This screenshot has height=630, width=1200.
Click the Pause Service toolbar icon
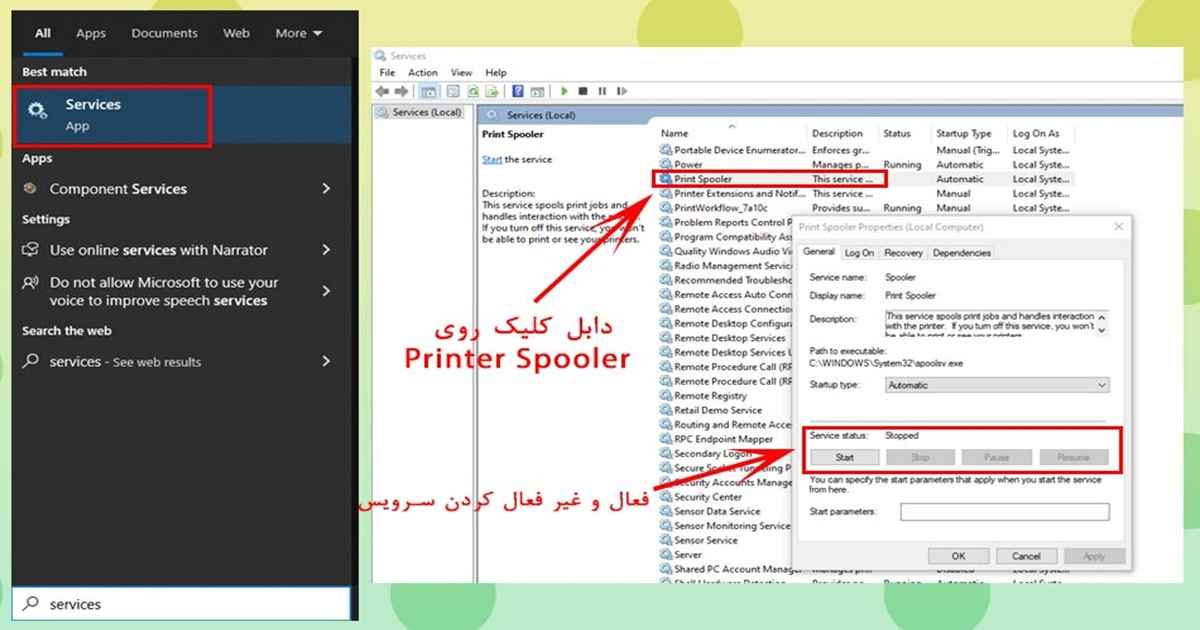(x=602, y=91)
